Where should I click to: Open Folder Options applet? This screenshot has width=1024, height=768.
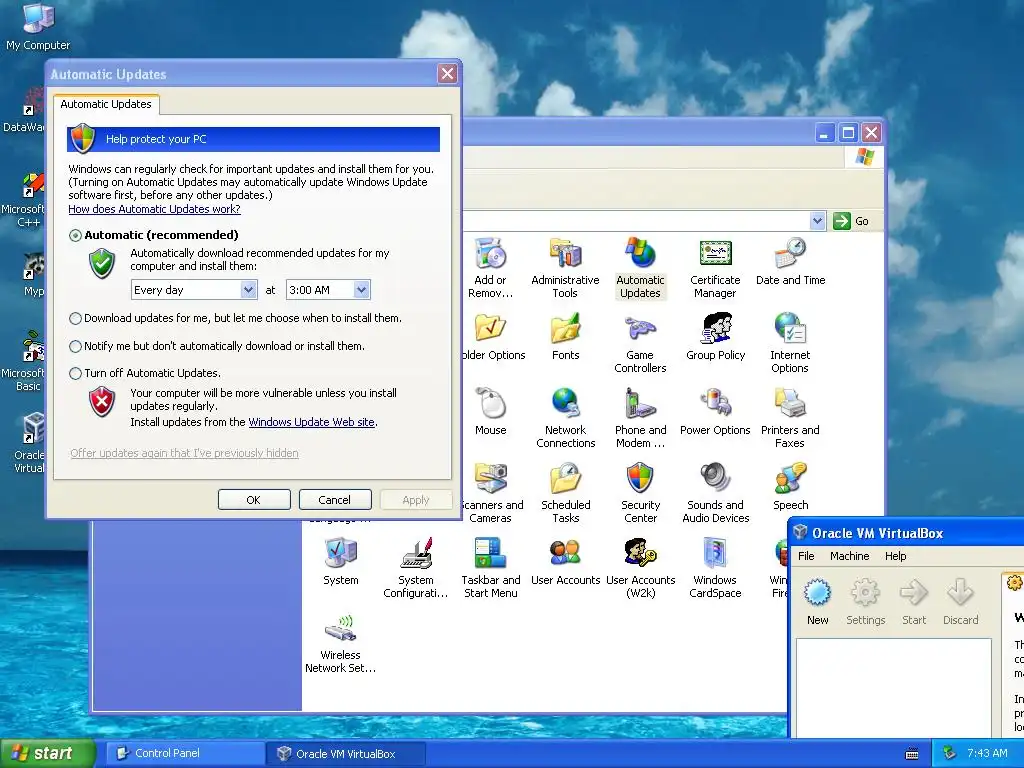(x=493, y=337)
